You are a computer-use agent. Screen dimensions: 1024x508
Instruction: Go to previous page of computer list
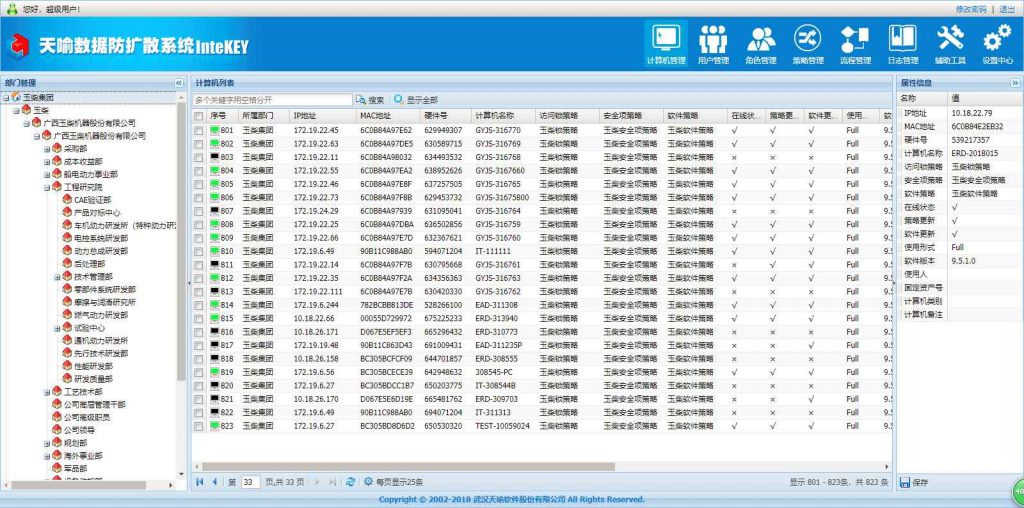click(x=214, y=482)
